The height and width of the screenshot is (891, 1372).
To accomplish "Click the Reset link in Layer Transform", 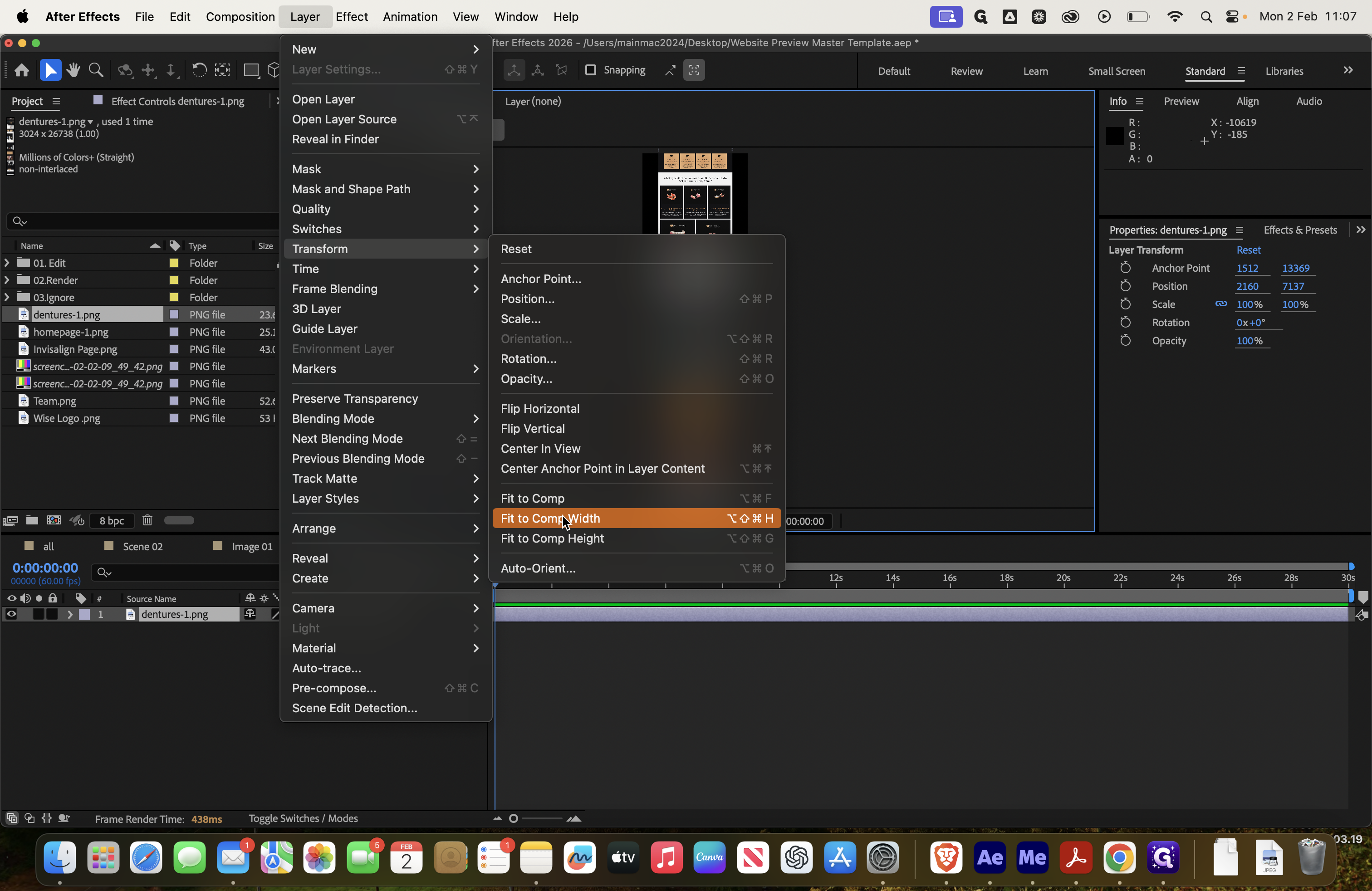I will pyautogui.click(x=1248, y=250).
